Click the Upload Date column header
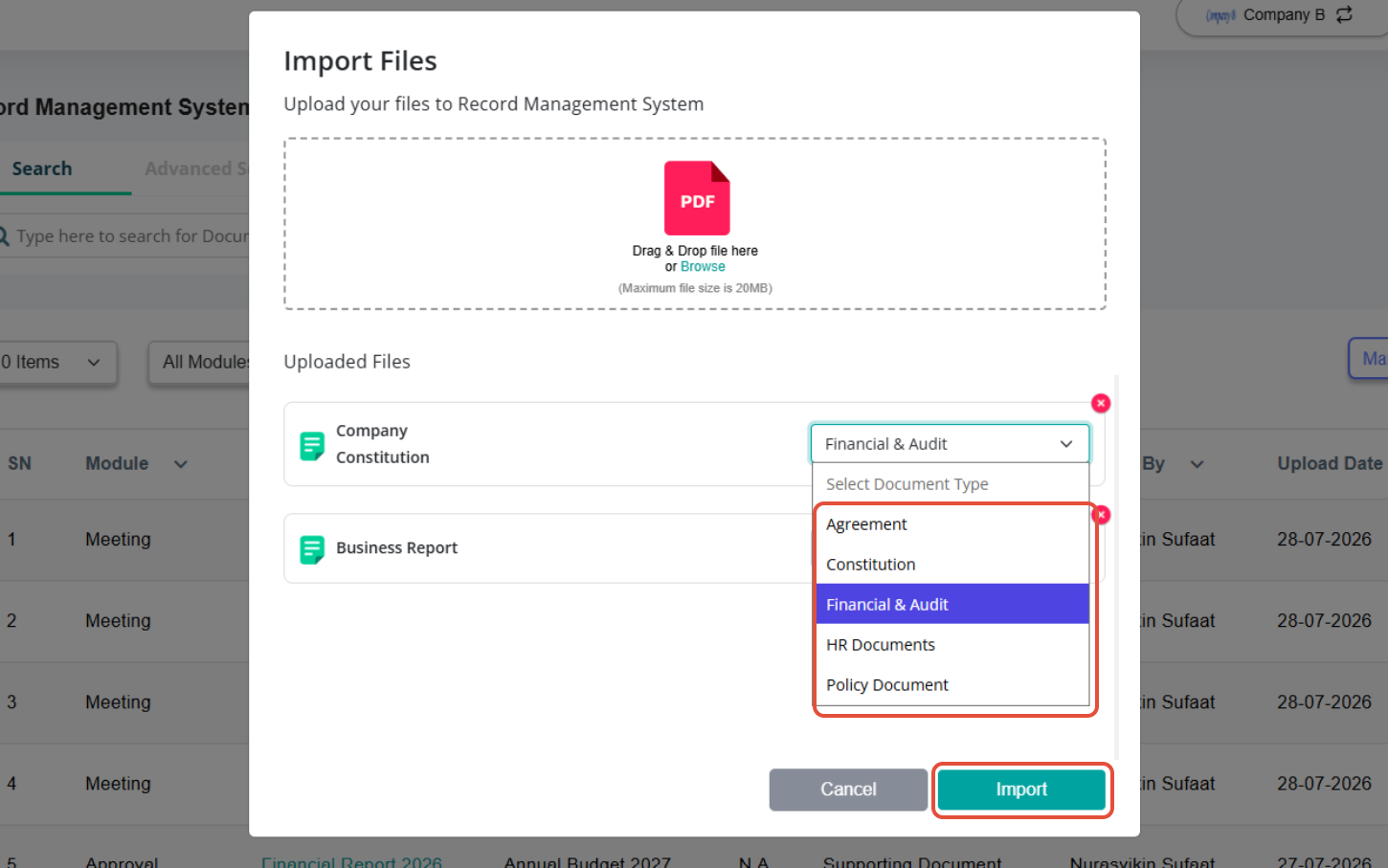This screenshot has height=868, width=1388. click(x=1330, y=463)
